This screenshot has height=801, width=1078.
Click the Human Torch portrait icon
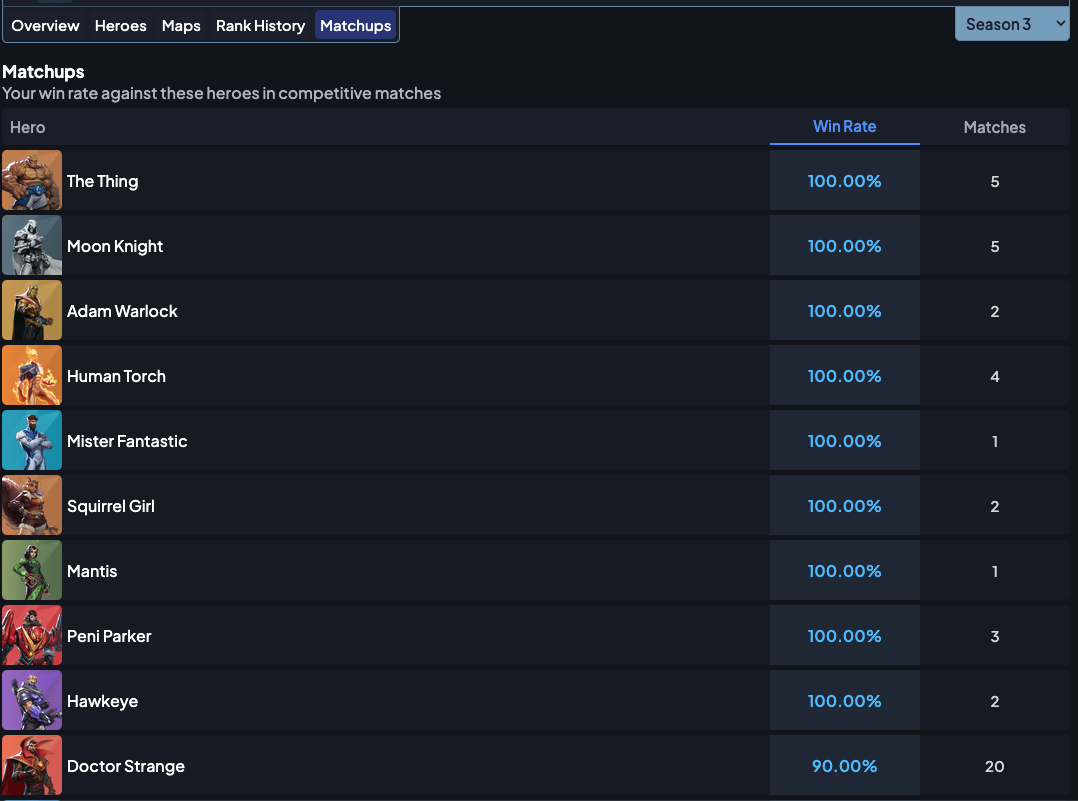[x=32, y=375]
